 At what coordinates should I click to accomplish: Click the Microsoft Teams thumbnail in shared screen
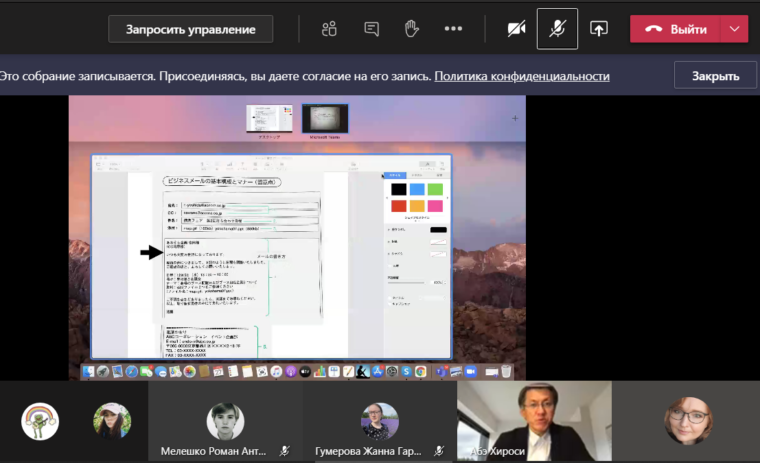click(x=325, y=118)
